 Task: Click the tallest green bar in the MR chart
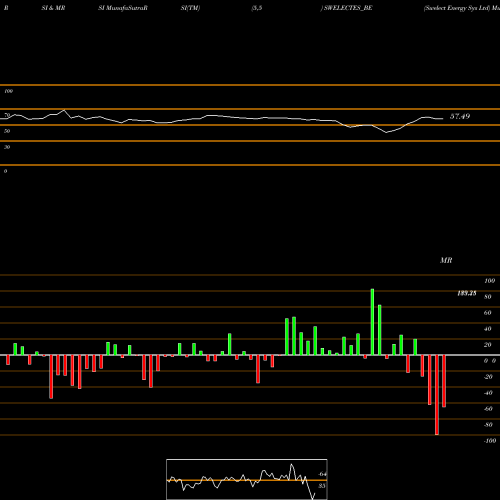372,322
